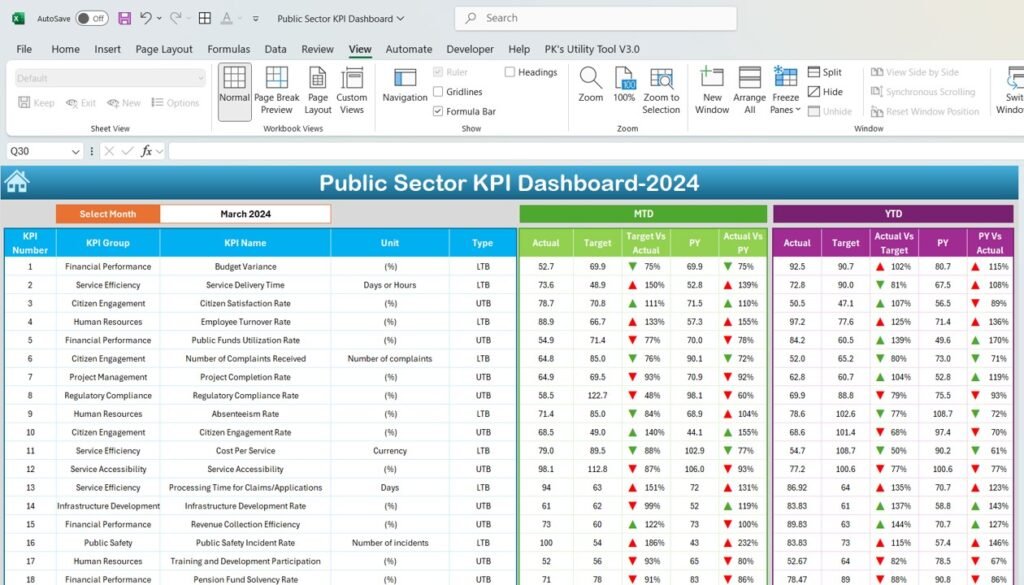Open the Developer tab
This screenshot has height=585, width=1024.
[x=470, y=49]
